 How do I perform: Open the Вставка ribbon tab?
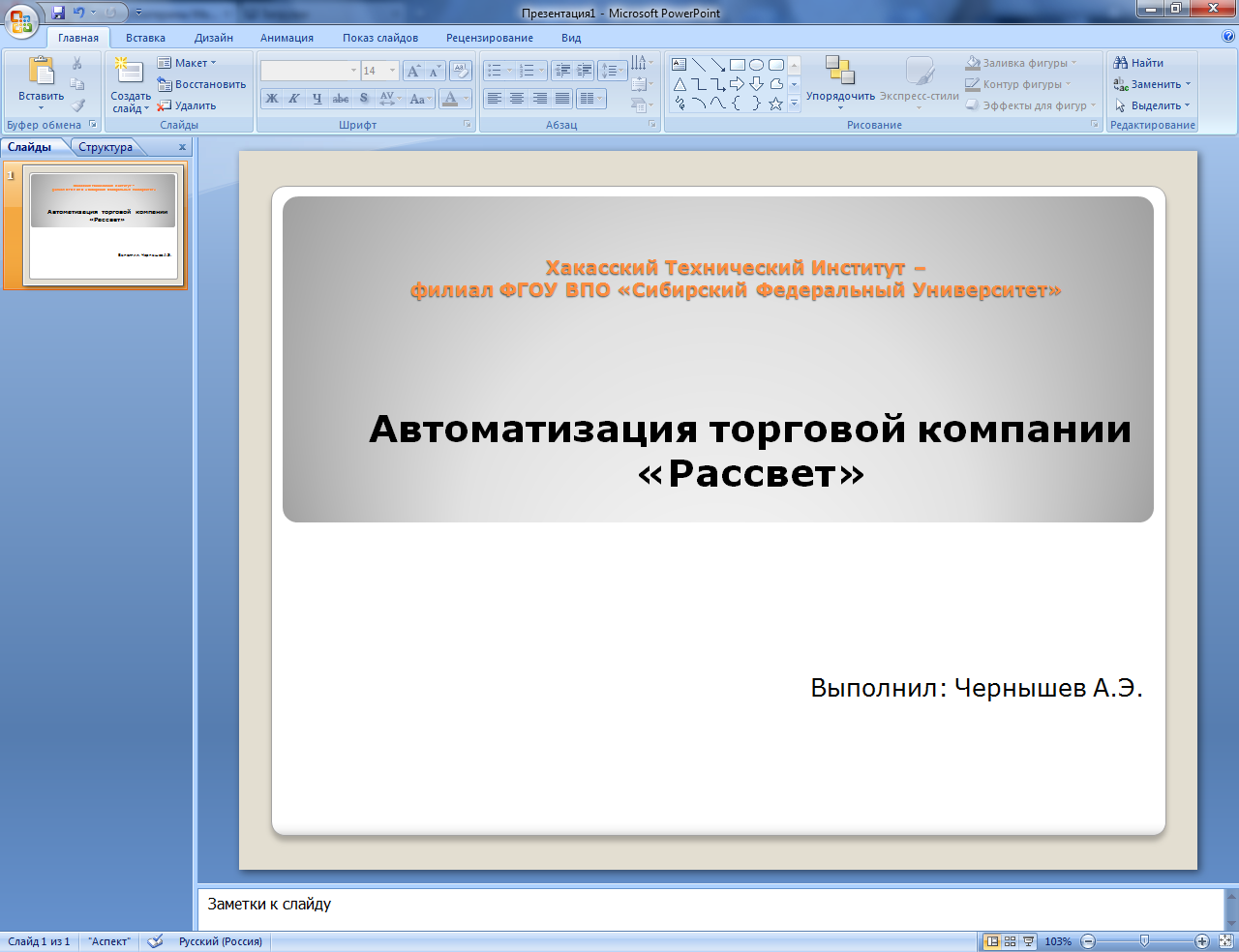point(145,38)
